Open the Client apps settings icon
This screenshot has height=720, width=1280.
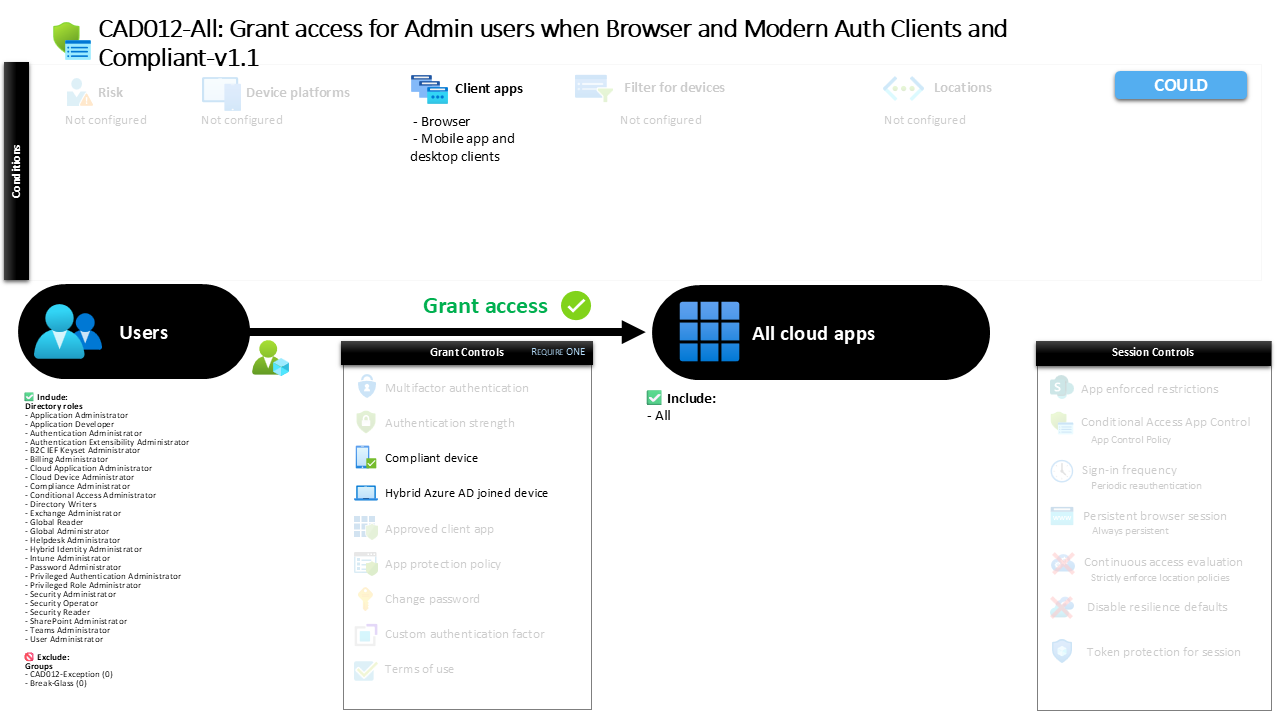coord(430,89)
